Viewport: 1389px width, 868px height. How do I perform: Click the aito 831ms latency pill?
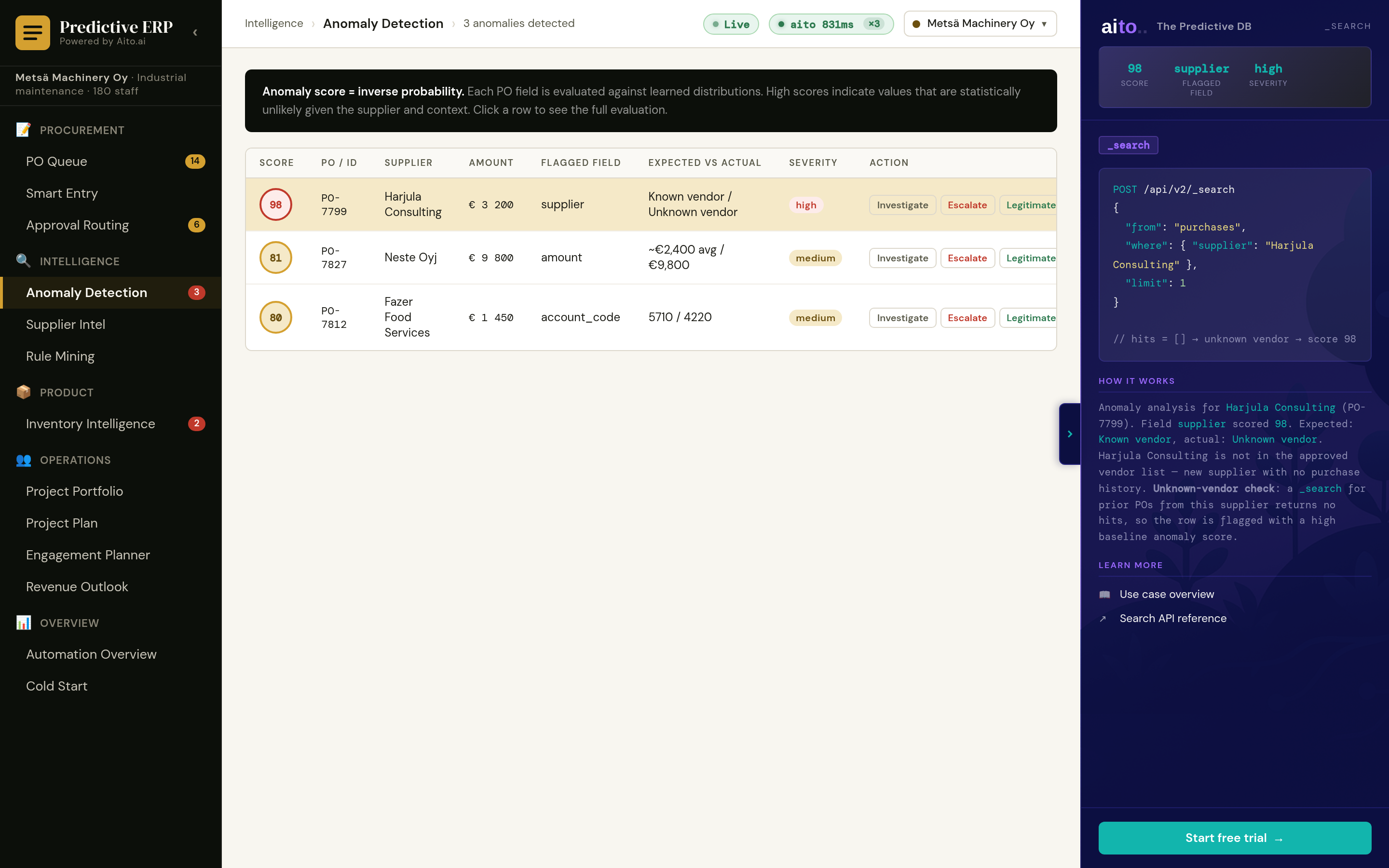[831, 24]
